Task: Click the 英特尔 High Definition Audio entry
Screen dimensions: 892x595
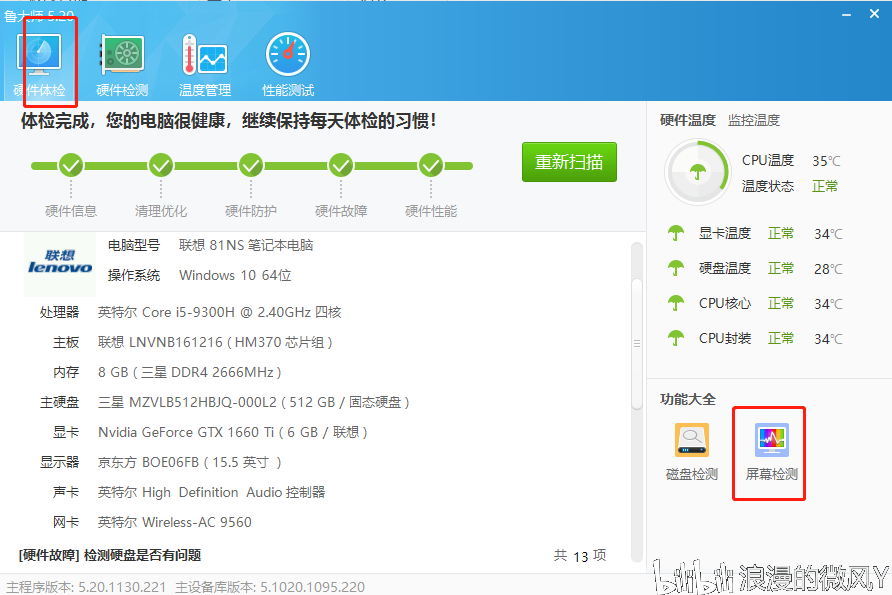Action: click(211, 493)
